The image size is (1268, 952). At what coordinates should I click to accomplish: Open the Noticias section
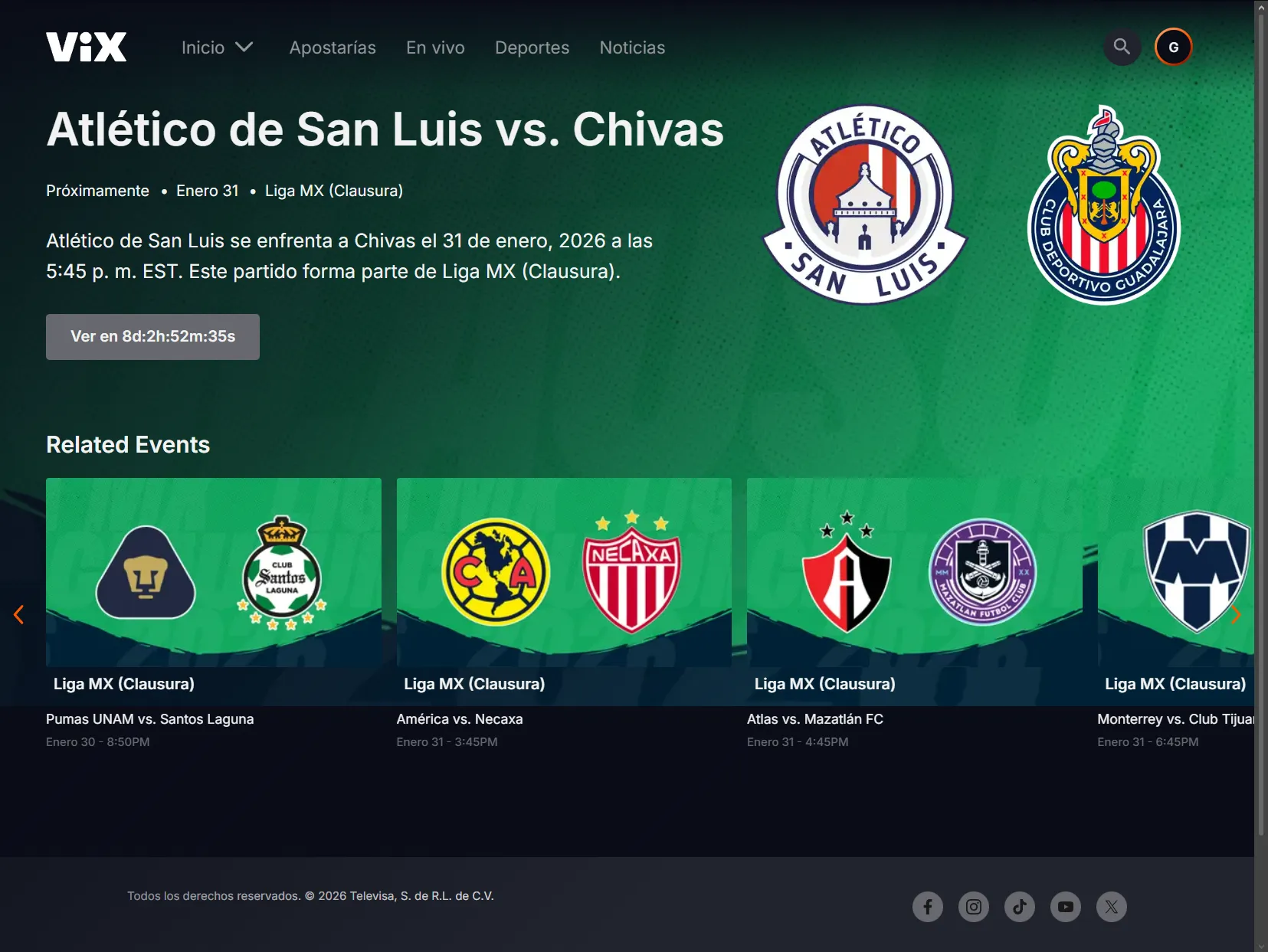point(632,47)
